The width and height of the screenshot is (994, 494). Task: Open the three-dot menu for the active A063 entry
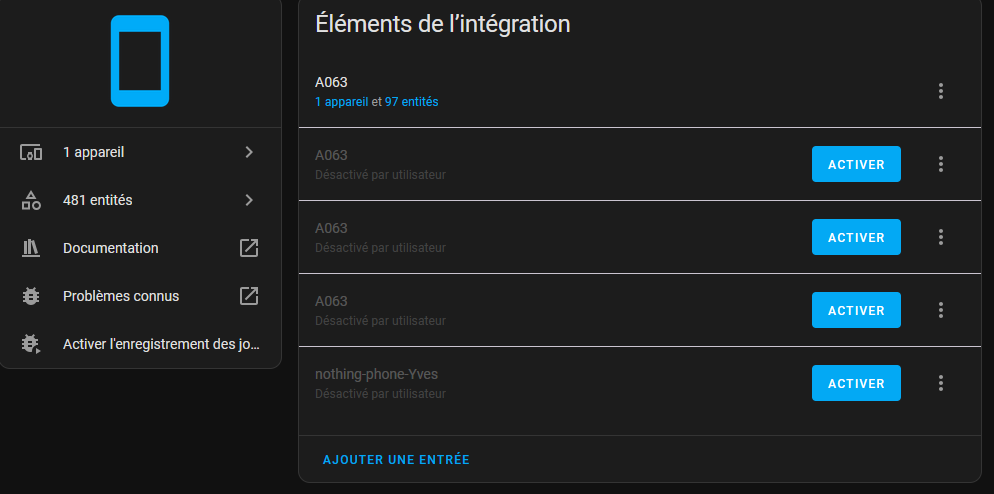pyautogui.click(x=941, y=91)
